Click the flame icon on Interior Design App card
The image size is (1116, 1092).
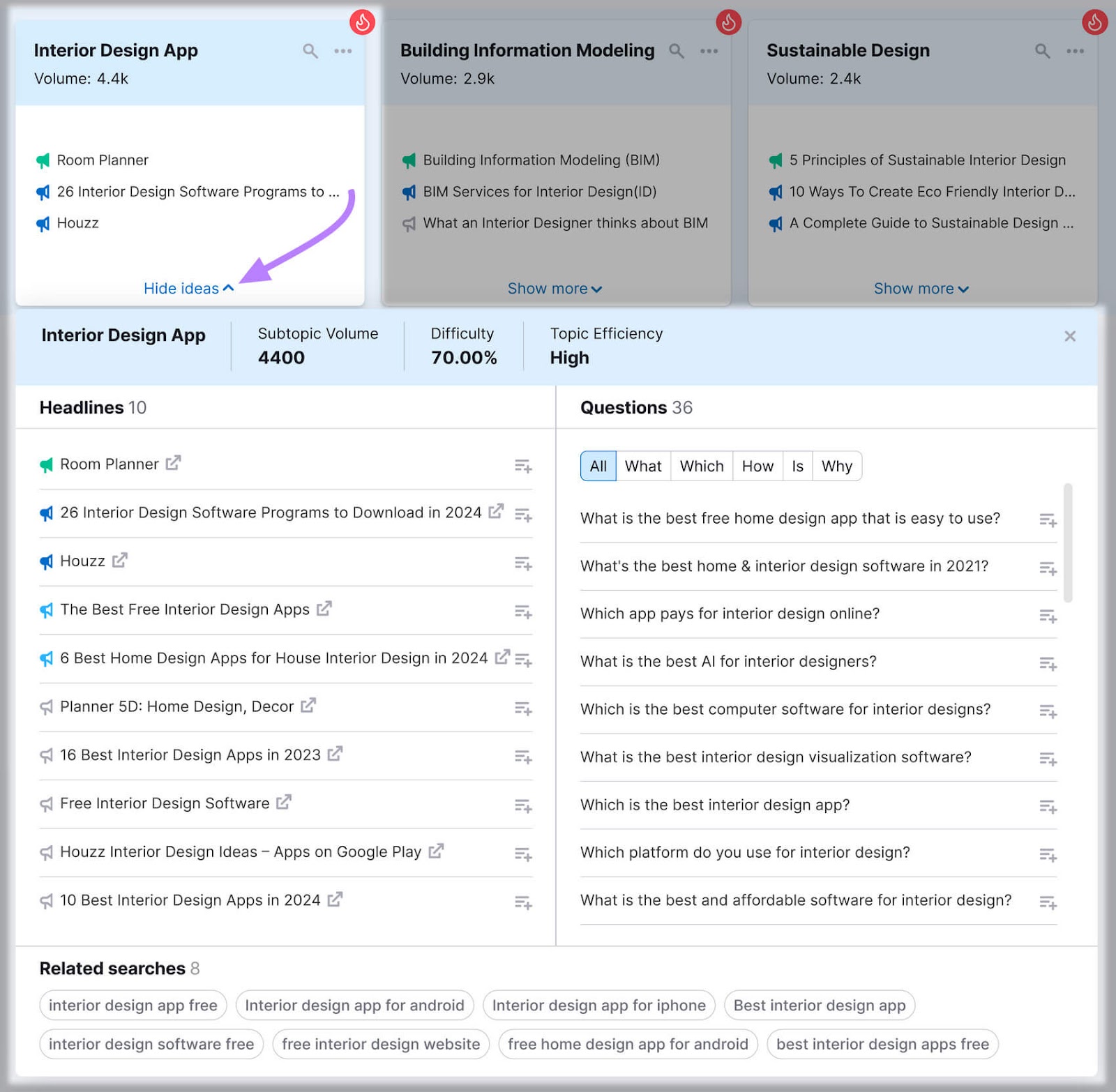361,22
